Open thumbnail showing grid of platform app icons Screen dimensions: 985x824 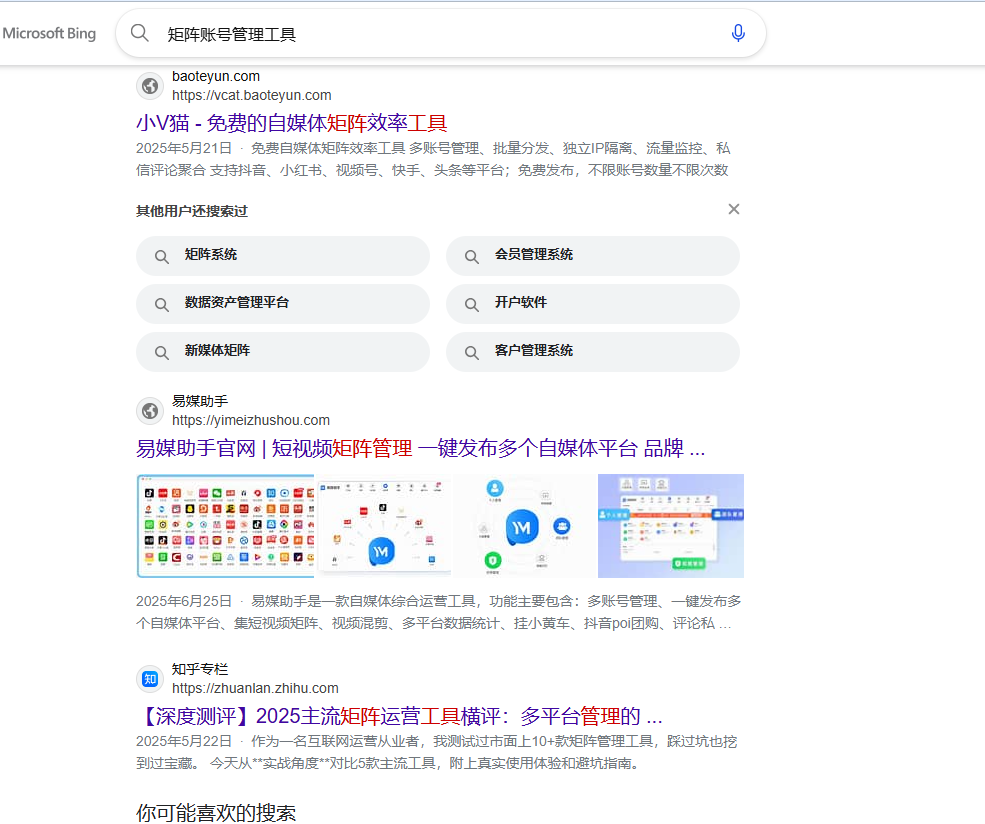[x=225, y=526]
